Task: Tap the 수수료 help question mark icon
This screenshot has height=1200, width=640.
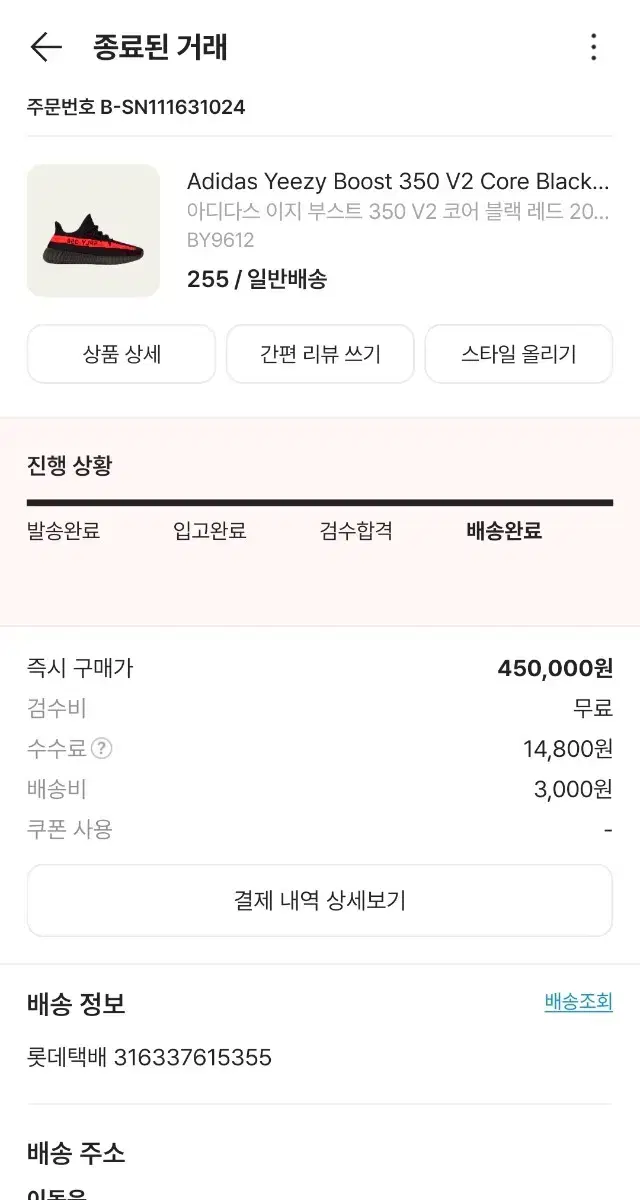Action: click(x=101, y=749)
